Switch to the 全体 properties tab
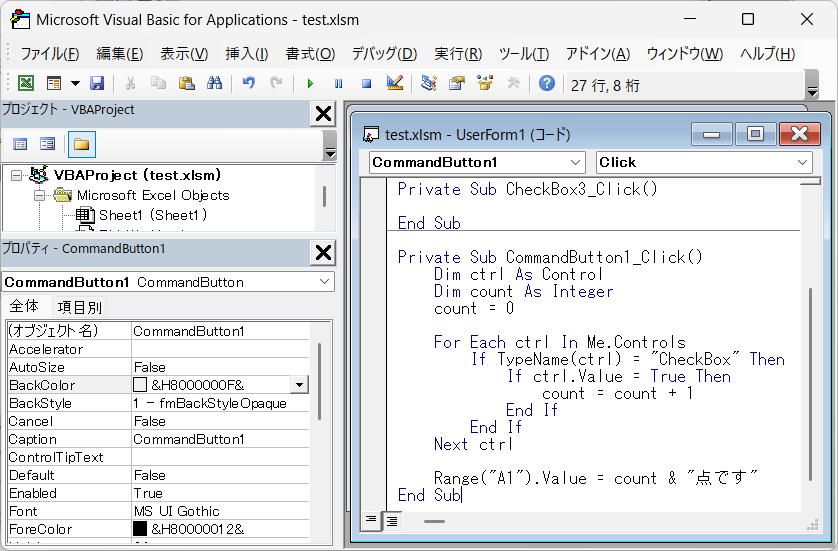This screenshot has width=838, height=551. pyautogui.click(x=24, y=306)
